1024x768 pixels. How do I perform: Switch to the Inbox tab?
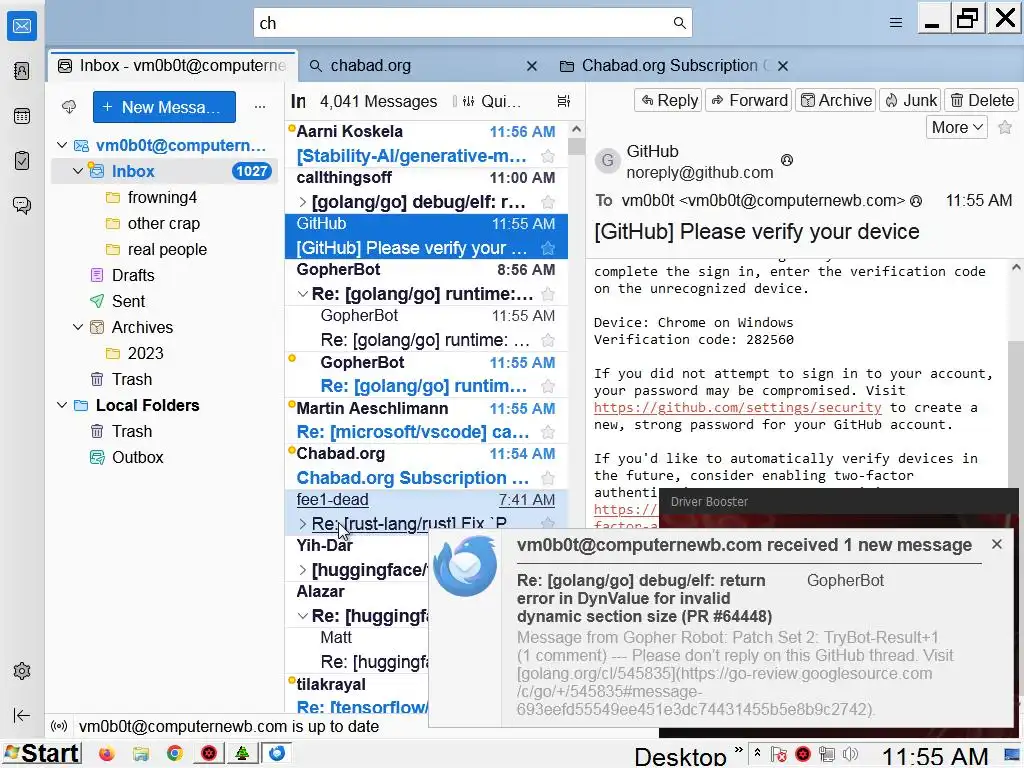(173, 66)
